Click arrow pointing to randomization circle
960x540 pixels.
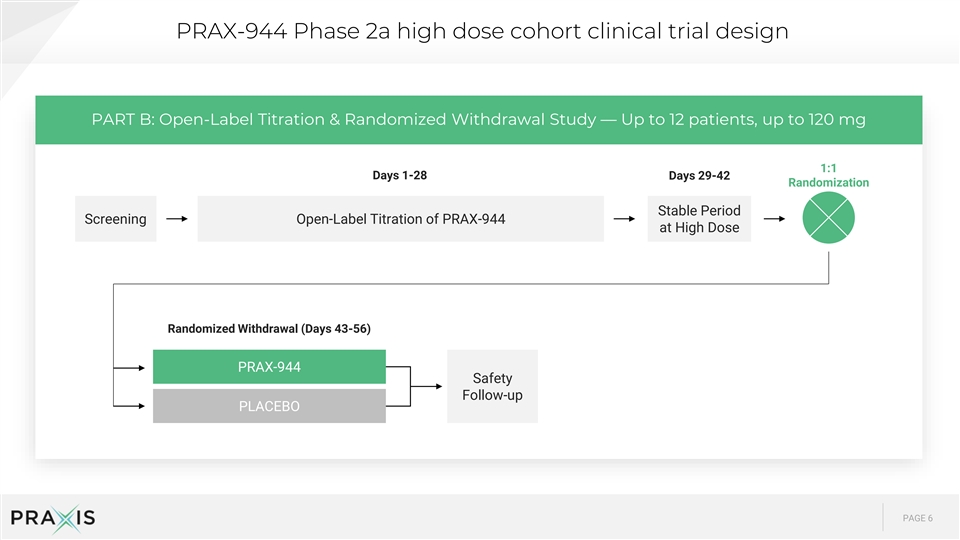pos(774,219)
